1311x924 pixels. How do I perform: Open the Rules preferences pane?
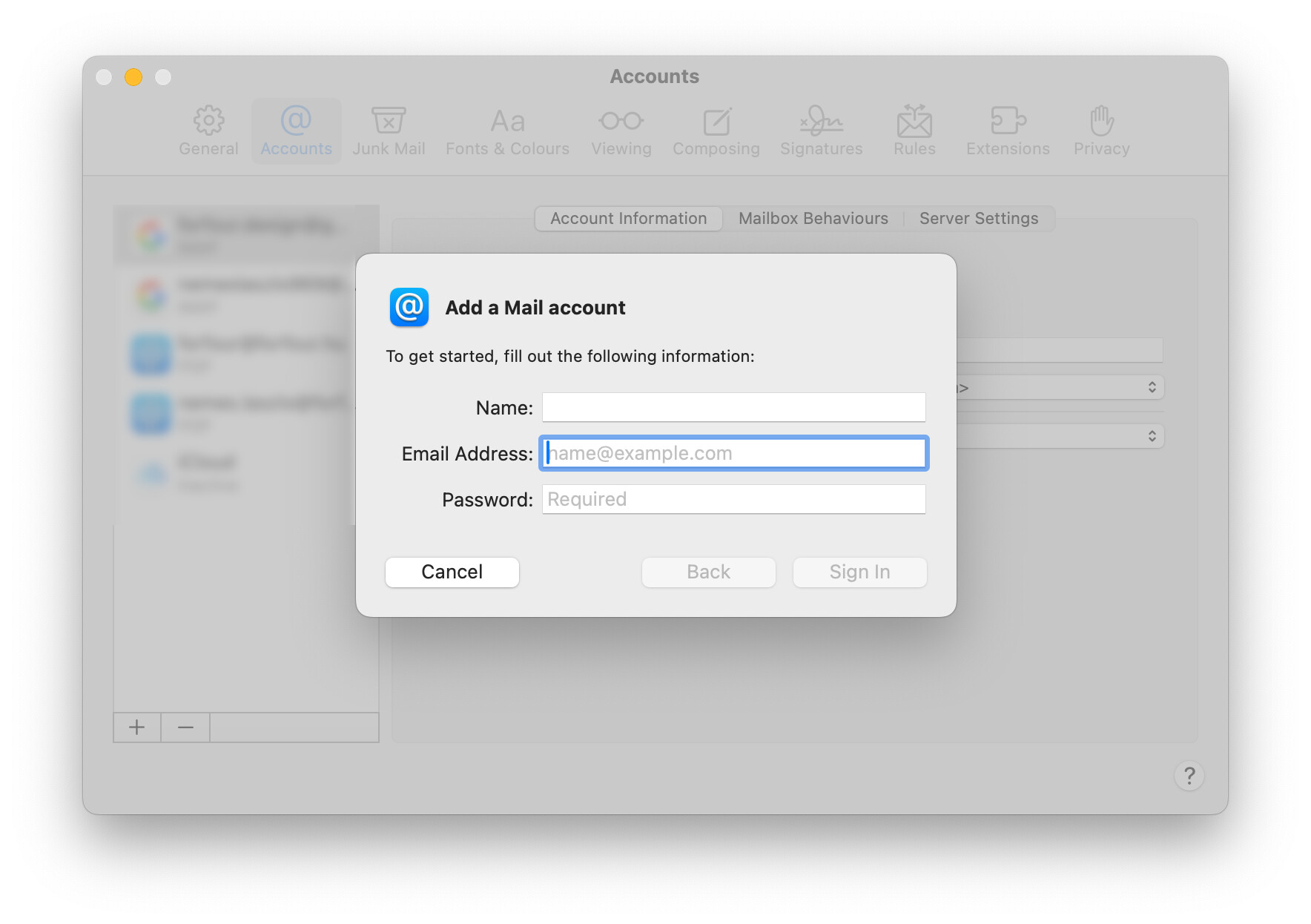[x=914, y=131]
